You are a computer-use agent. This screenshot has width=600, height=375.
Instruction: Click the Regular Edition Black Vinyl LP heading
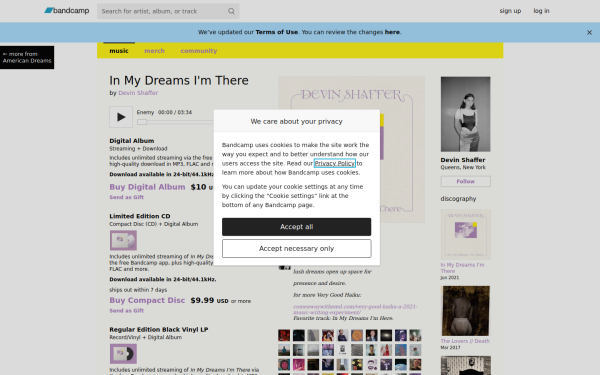[159, 329]
